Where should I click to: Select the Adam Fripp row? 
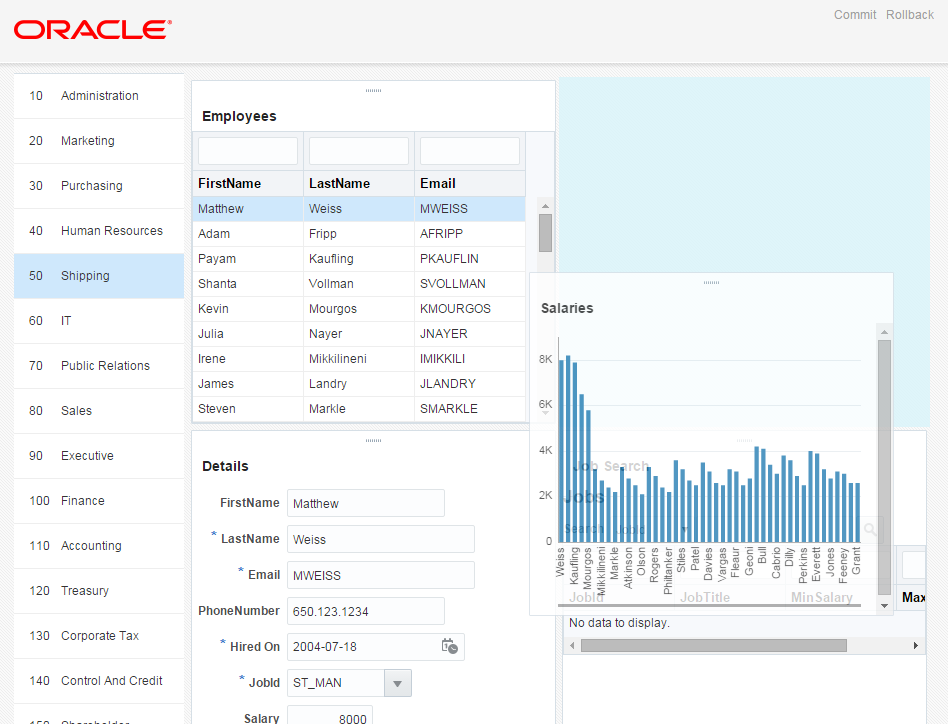[x=359, y=234]
